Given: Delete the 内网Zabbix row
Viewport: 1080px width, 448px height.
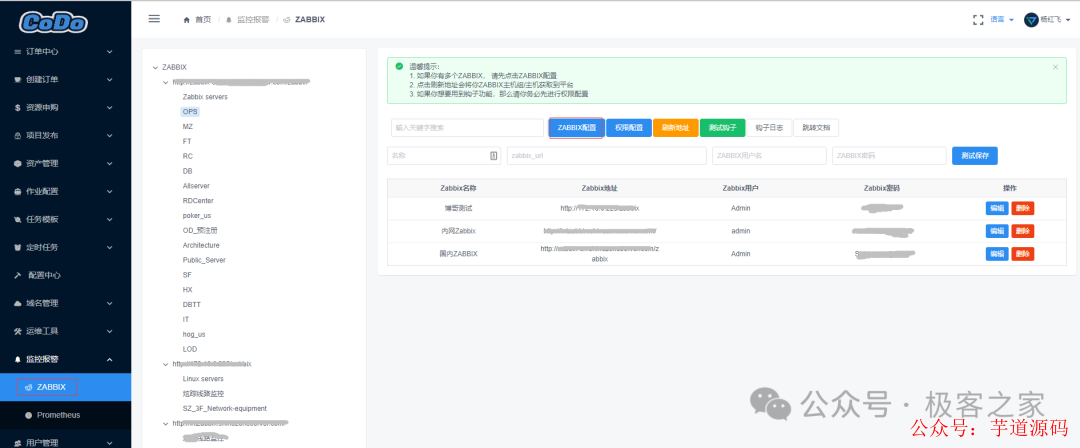Looking at the screenshot, I should (x=1023, y=231).
